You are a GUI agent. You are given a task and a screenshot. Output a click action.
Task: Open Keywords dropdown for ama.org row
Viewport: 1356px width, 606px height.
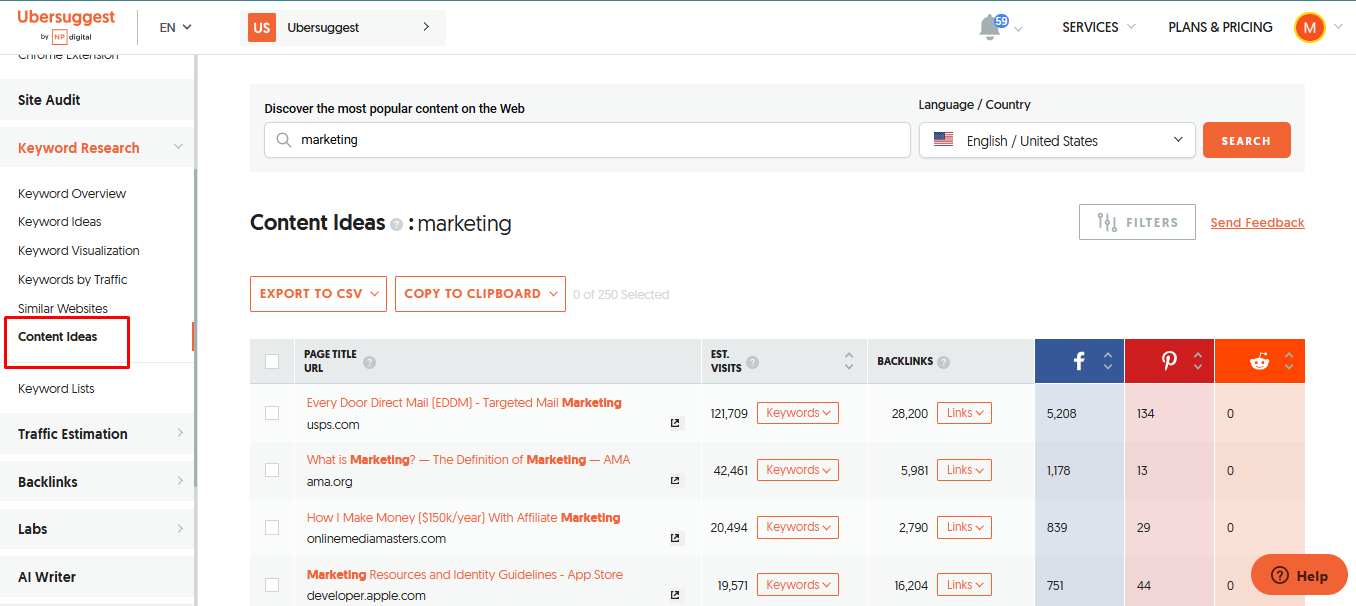(x=798, y=470)
